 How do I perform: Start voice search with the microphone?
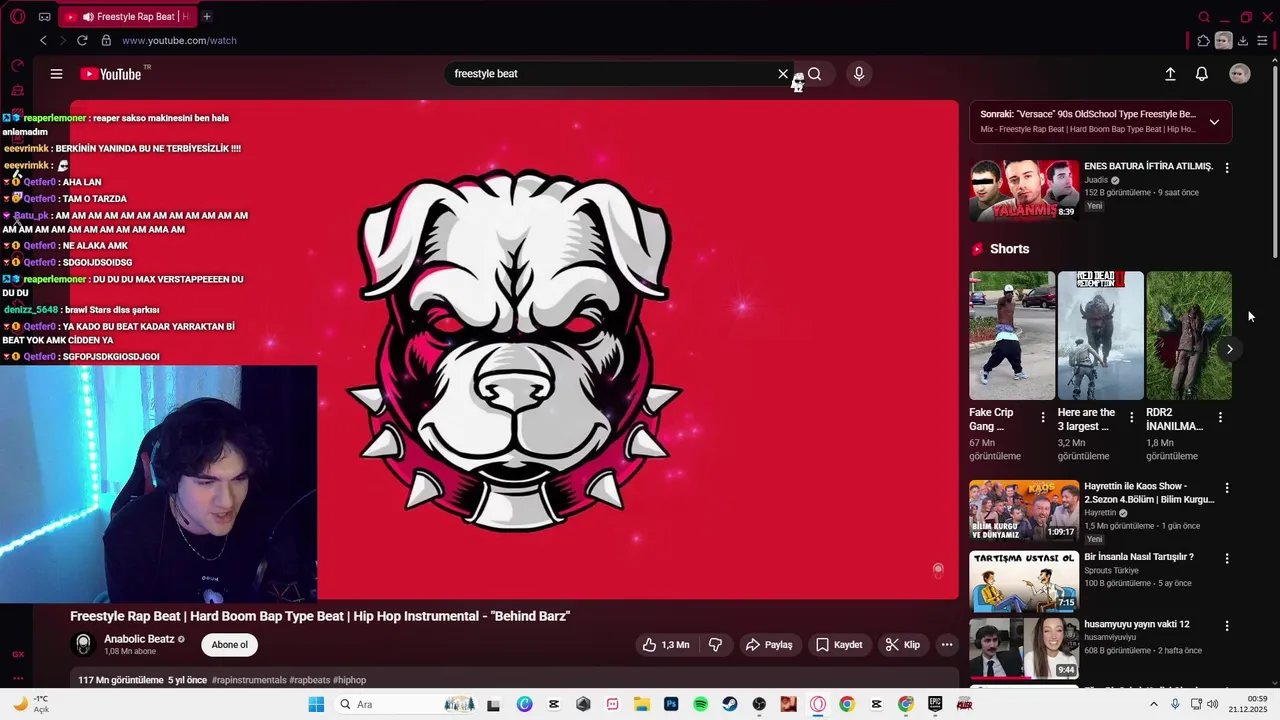coord(858,74)
